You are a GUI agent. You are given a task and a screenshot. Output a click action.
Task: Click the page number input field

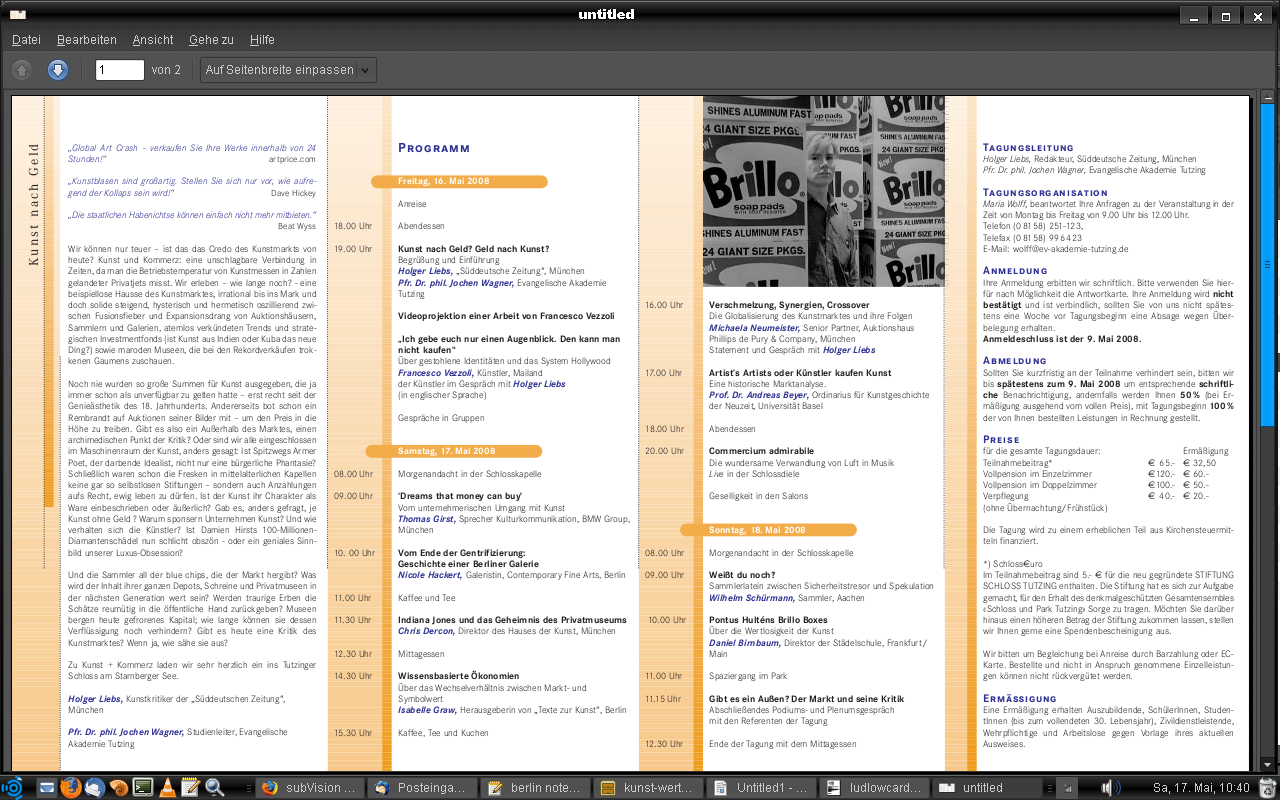point(120,70)
